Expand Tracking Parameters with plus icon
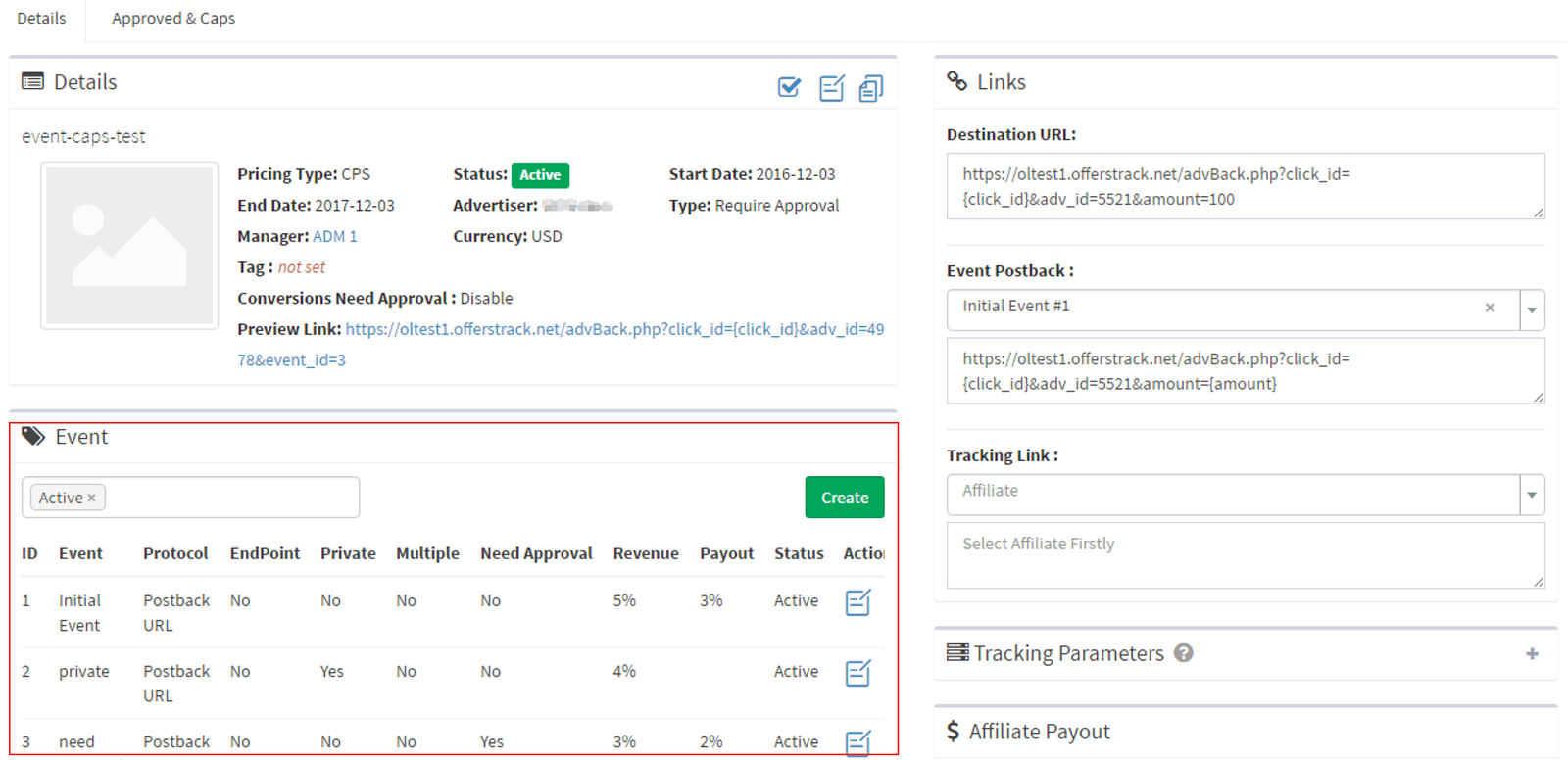The width and height of the screenshot is (1568, 760). pyautogui.click(x=1532, y=653)
